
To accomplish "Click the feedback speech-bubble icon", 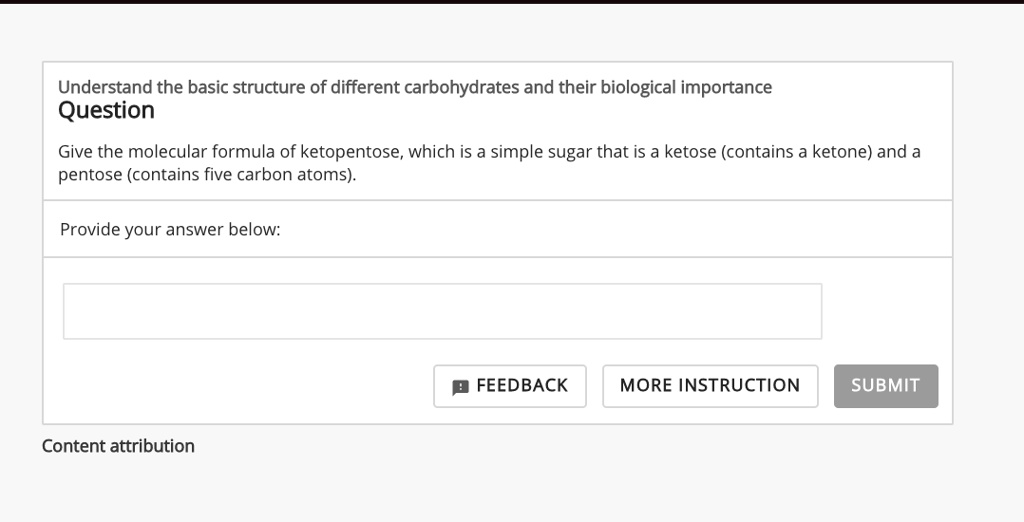I will pos(460,387).
